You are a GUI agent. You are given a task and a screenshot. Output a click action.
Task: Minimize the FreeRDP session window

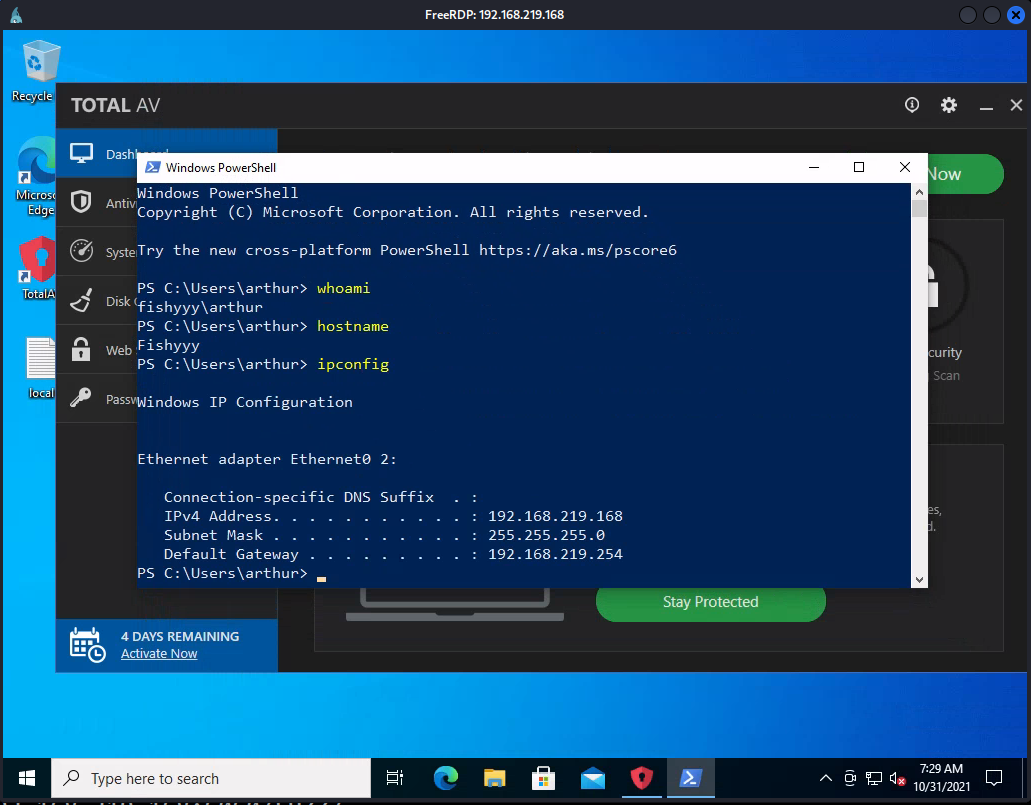[967, 14]
